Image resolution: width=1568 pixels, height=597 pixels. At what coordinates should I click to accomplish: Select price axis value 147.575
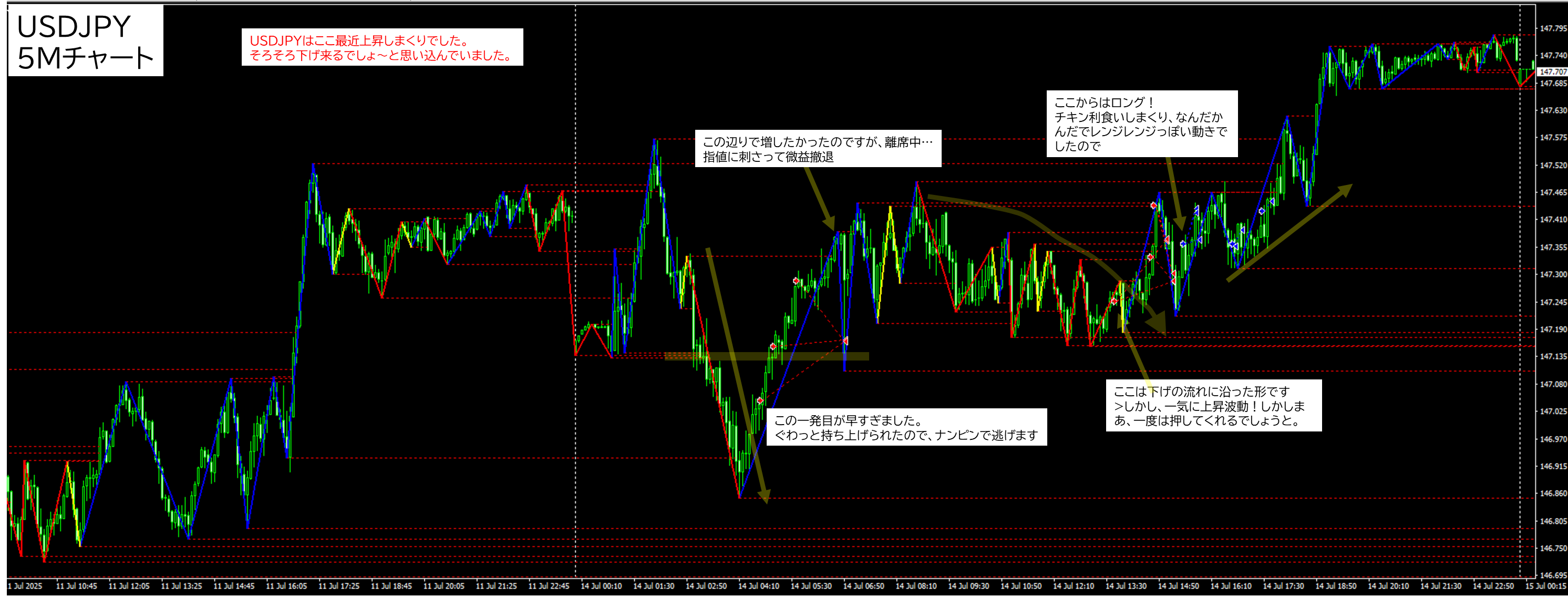pos(1553,138)
